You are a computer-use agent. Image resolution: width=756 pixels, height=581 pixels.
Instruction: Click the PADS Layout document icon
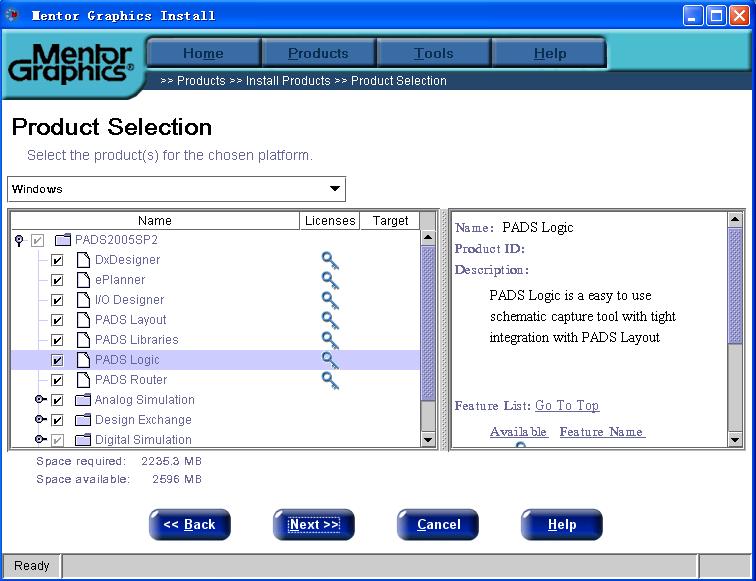[83, 320]
